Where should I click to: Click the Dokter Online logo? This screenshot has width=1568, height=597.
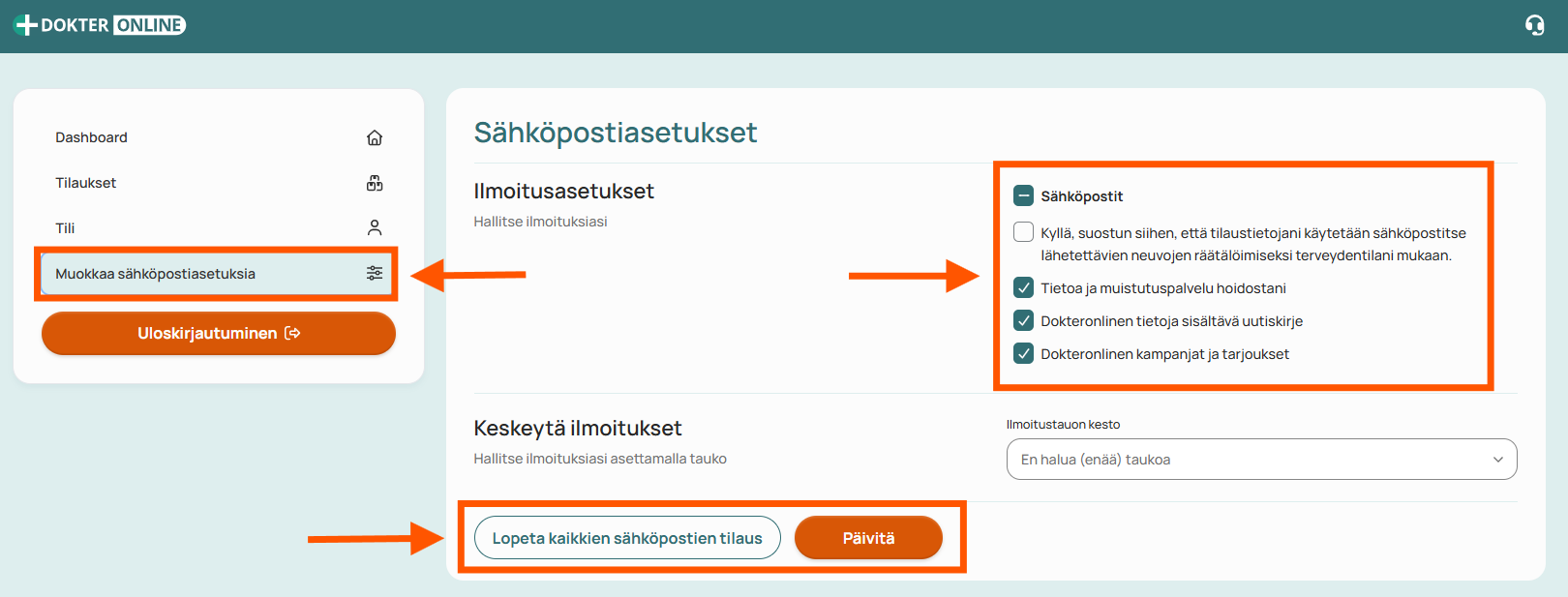pos(100,25)
